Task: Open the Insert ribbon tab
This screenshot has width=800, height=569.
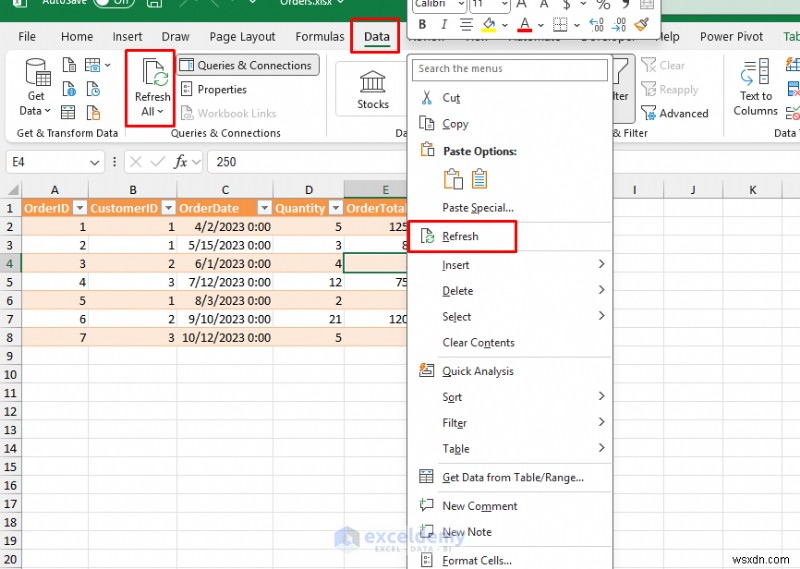Action: click(127, 37)
